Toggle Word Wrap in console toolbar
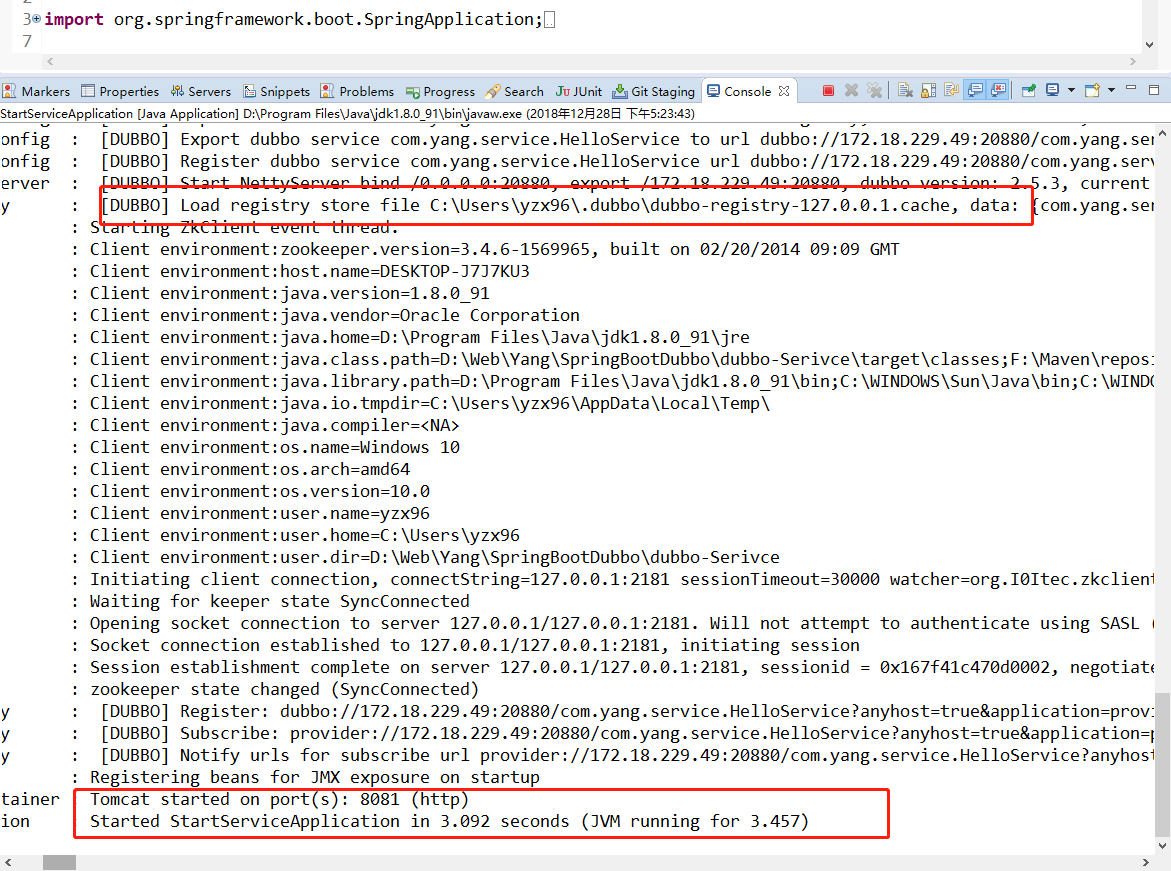1171x871 pixels. 950,91
